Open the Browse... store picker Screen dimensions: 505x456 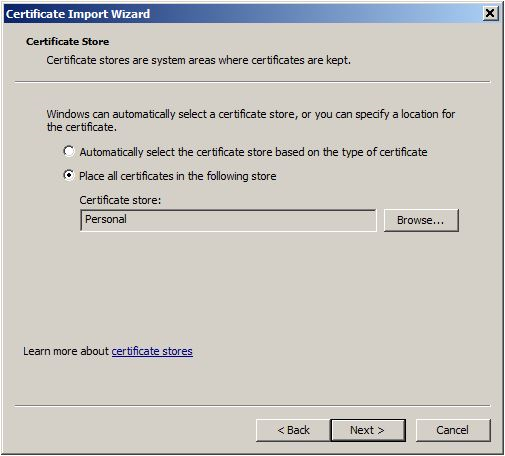(x=421, y=220)
